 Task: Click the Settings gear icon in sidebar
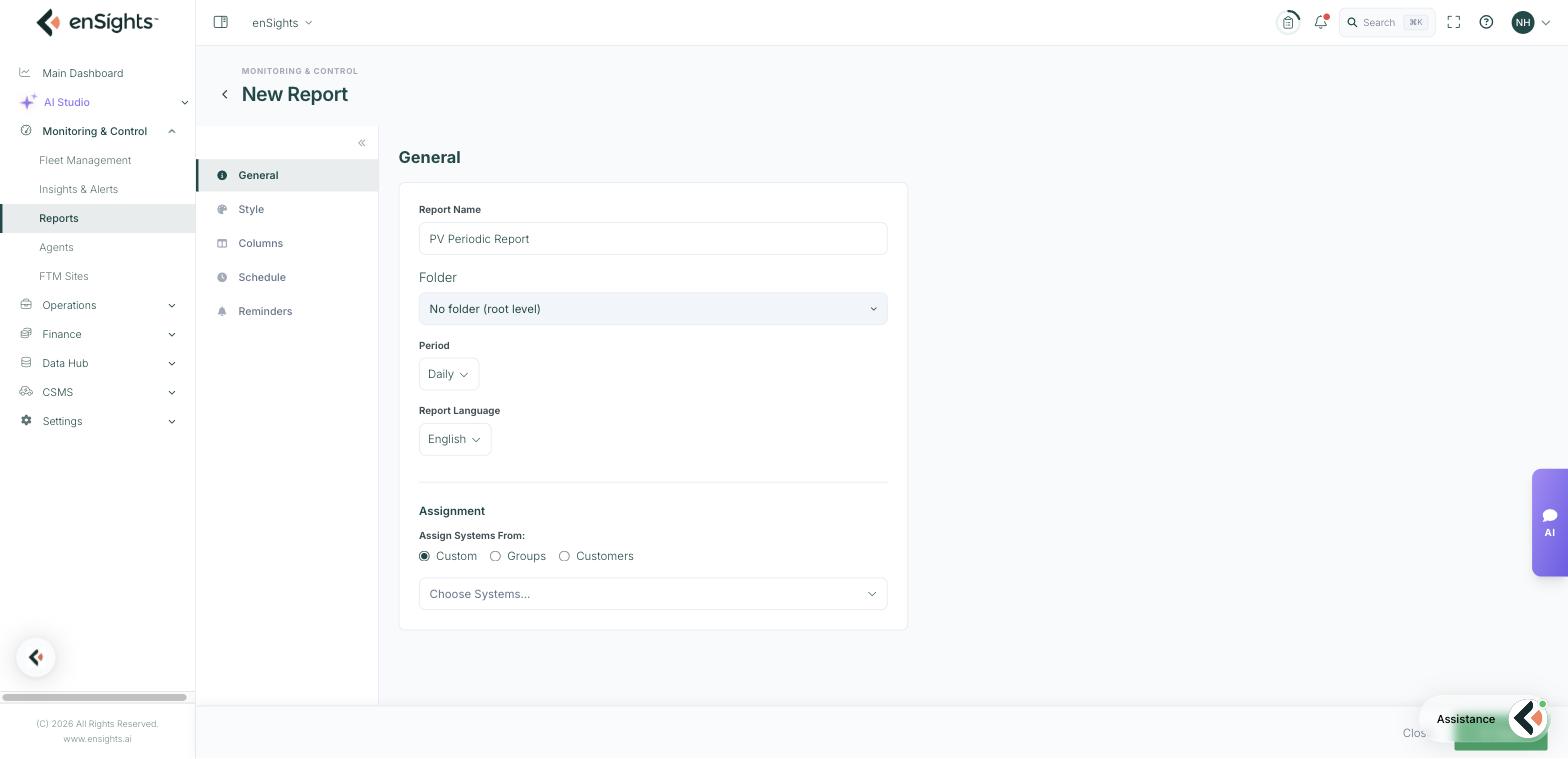[26, 421]
